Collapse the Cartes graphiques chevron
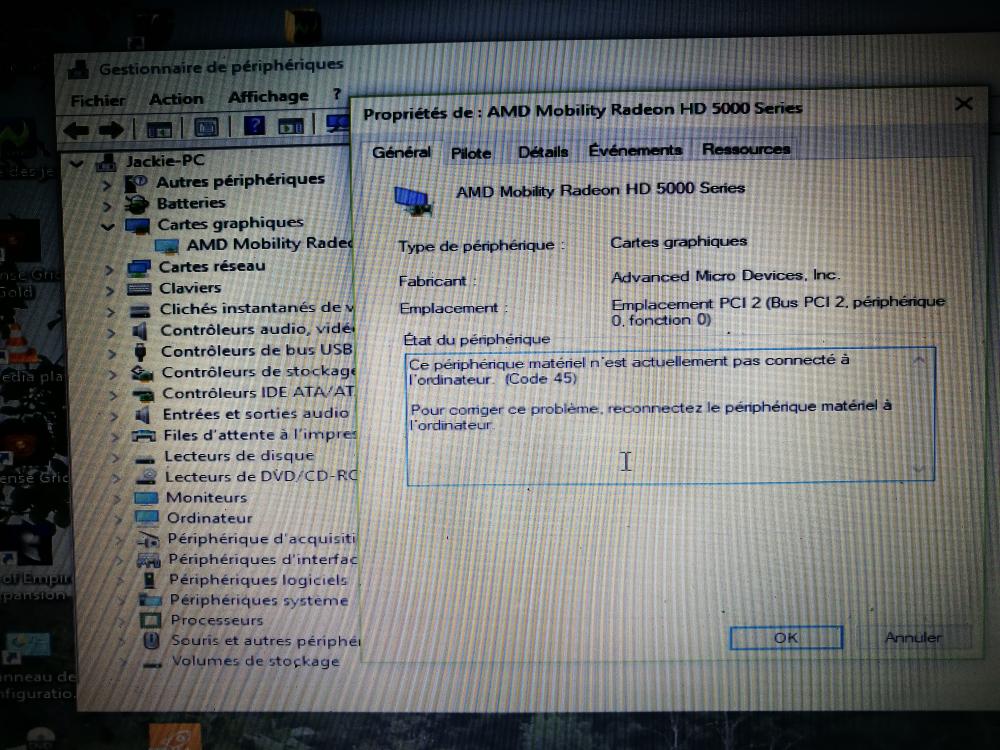The height and width of the screenshot is (750, 1000). (x=108, y=226)
